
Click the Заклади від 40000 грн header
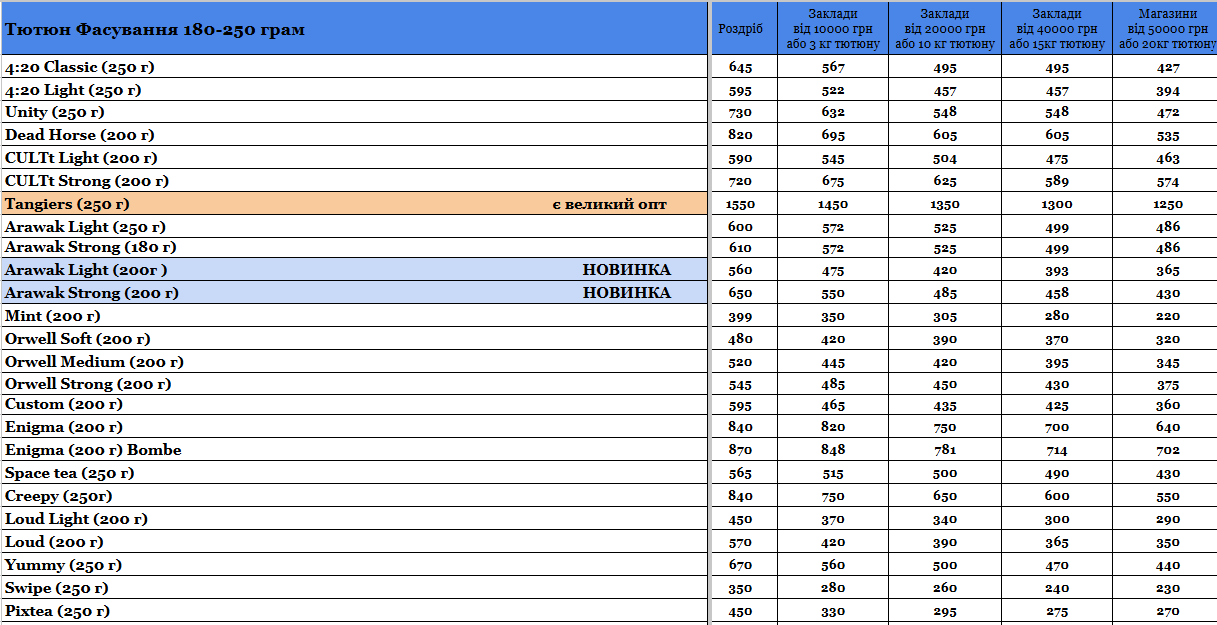coord(1057,28)
